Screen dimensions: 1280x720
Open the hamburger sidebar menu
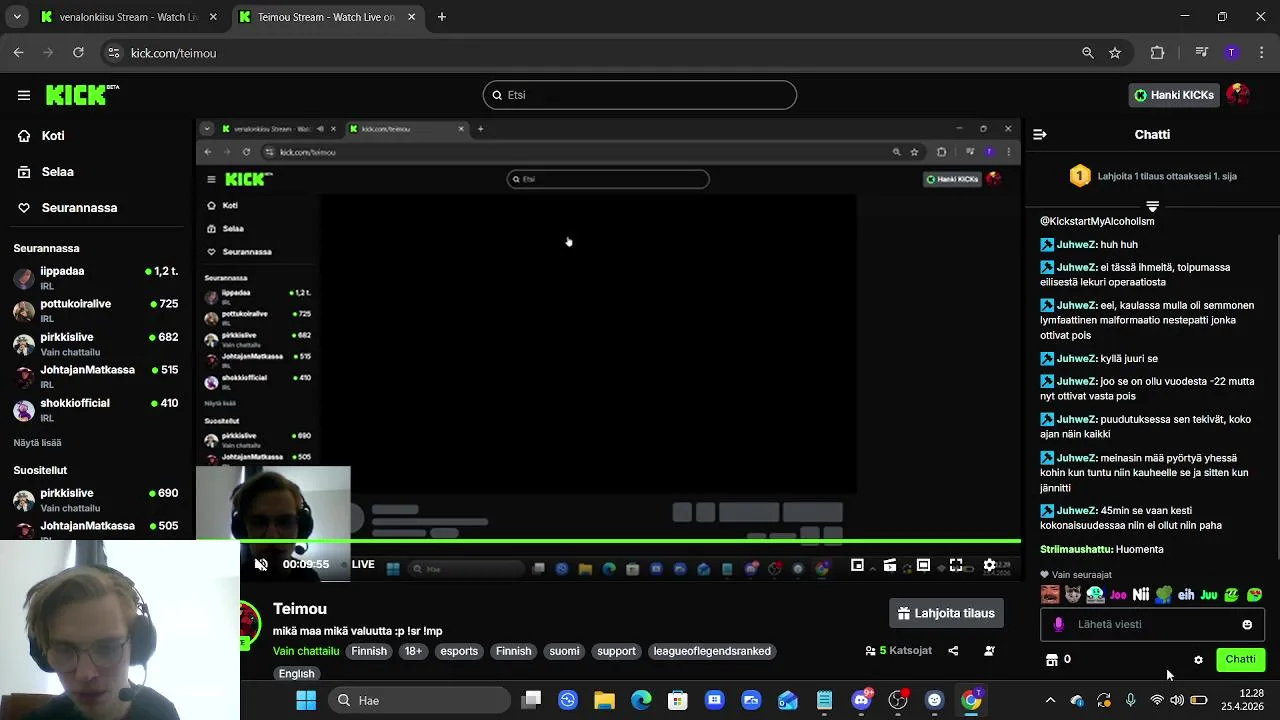[24, 95]
